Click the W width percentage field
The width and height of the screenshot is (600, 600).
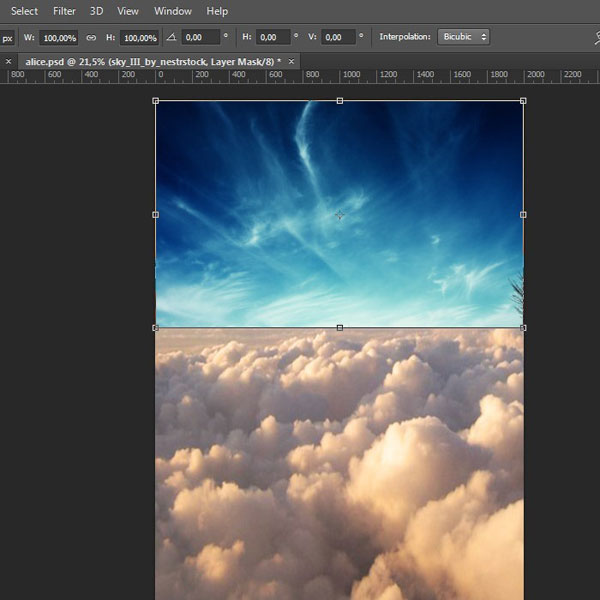point(59,38)
